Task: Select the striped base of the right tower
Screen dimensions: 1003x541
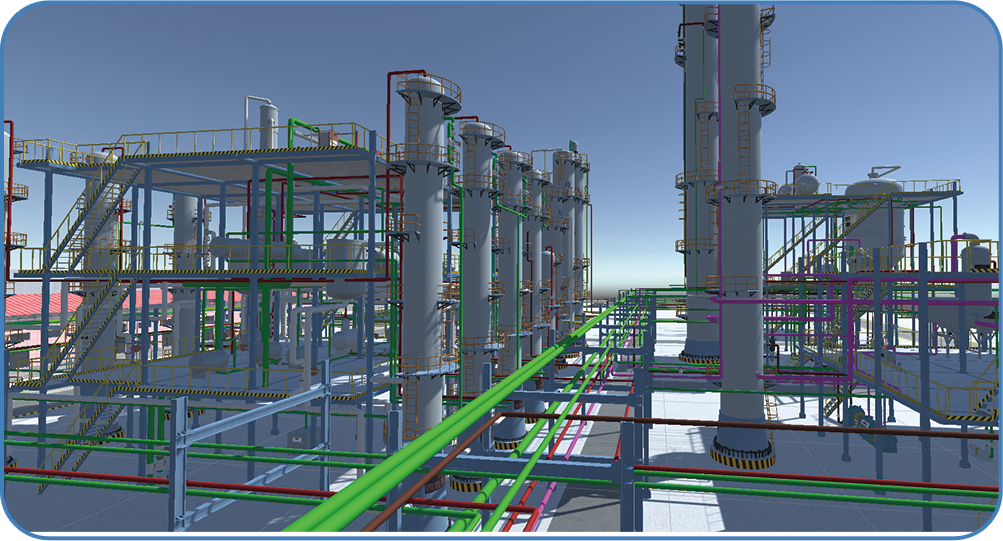Action: (742, 454)
